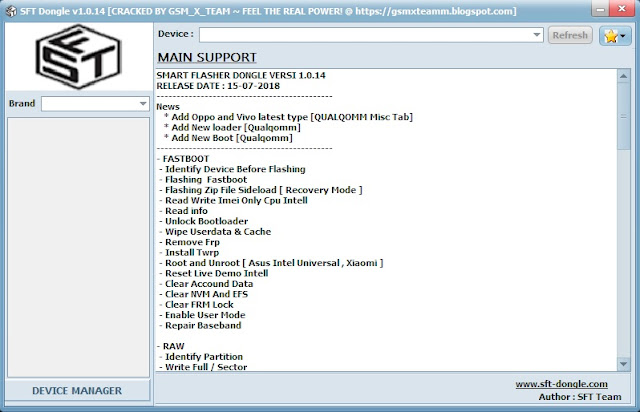Expand the Brand dropdown arrow
The height and width of the screenshot is (412, 640).
pos(143,104)
